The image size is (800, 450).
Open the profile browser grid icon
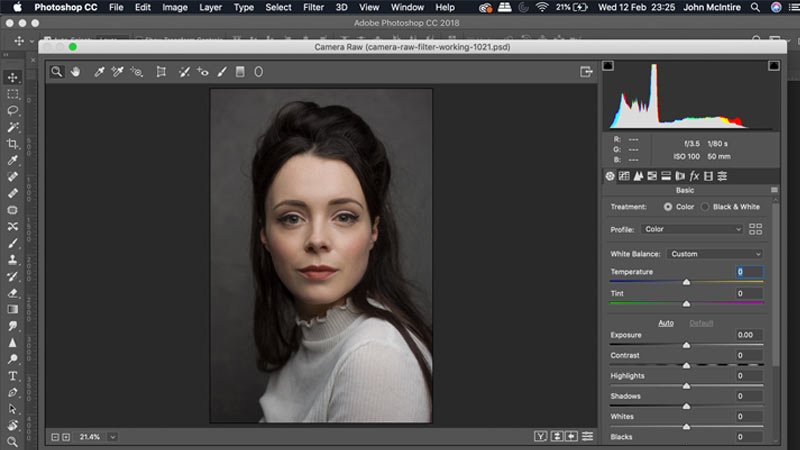[x=755, y=229]
